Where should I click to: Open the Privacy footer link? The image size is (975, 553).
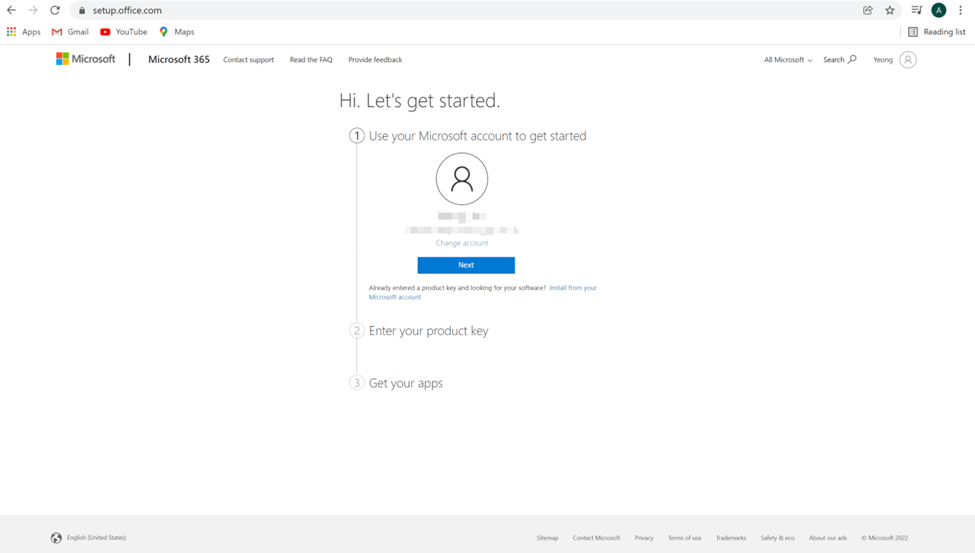(x=644, y=538)
